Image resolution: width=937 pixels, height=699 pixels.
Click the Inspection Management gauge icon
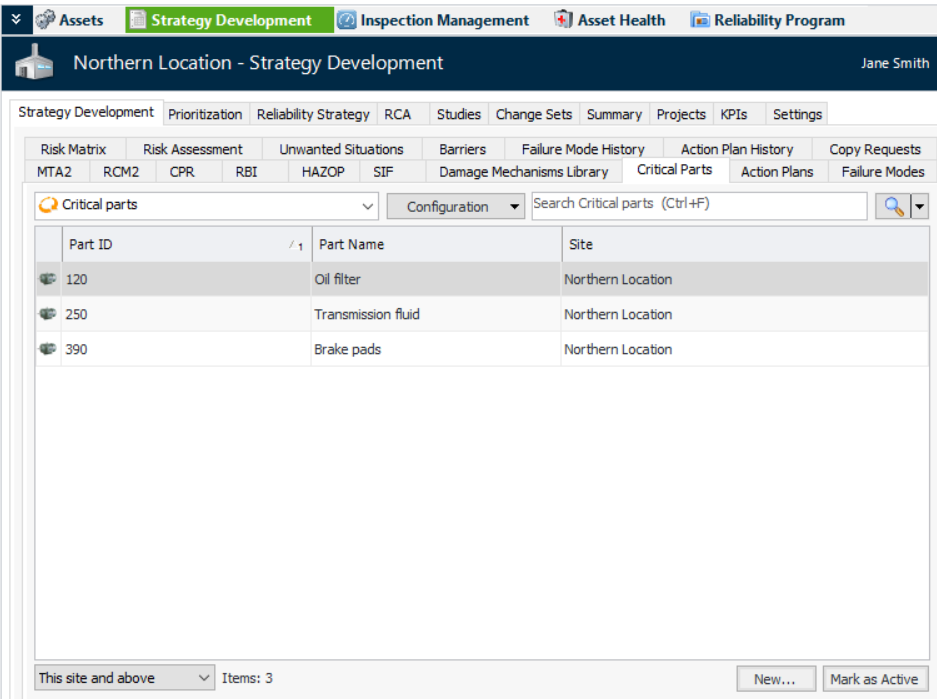(347, 20)
